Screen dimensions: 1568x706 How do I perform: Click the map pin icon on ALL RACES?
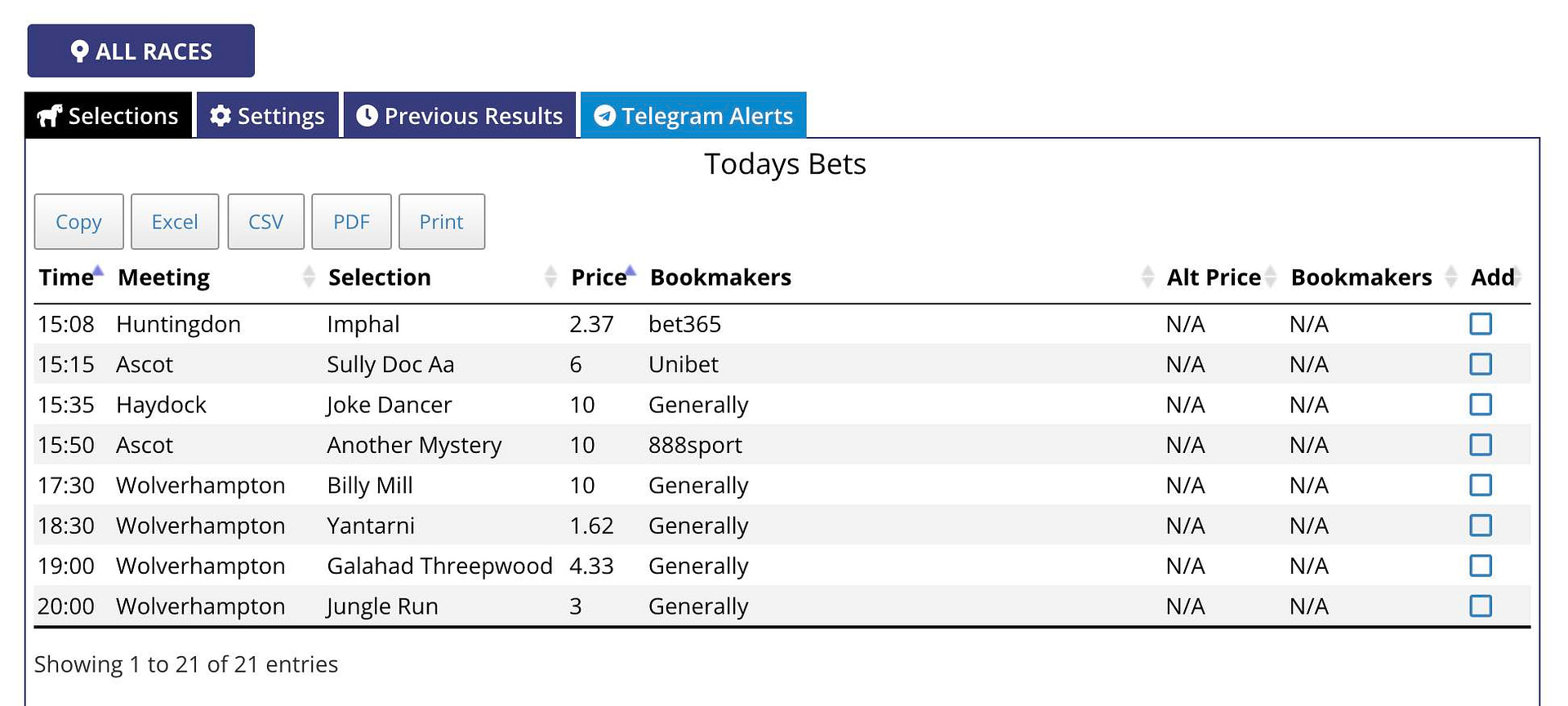point(79,51)
